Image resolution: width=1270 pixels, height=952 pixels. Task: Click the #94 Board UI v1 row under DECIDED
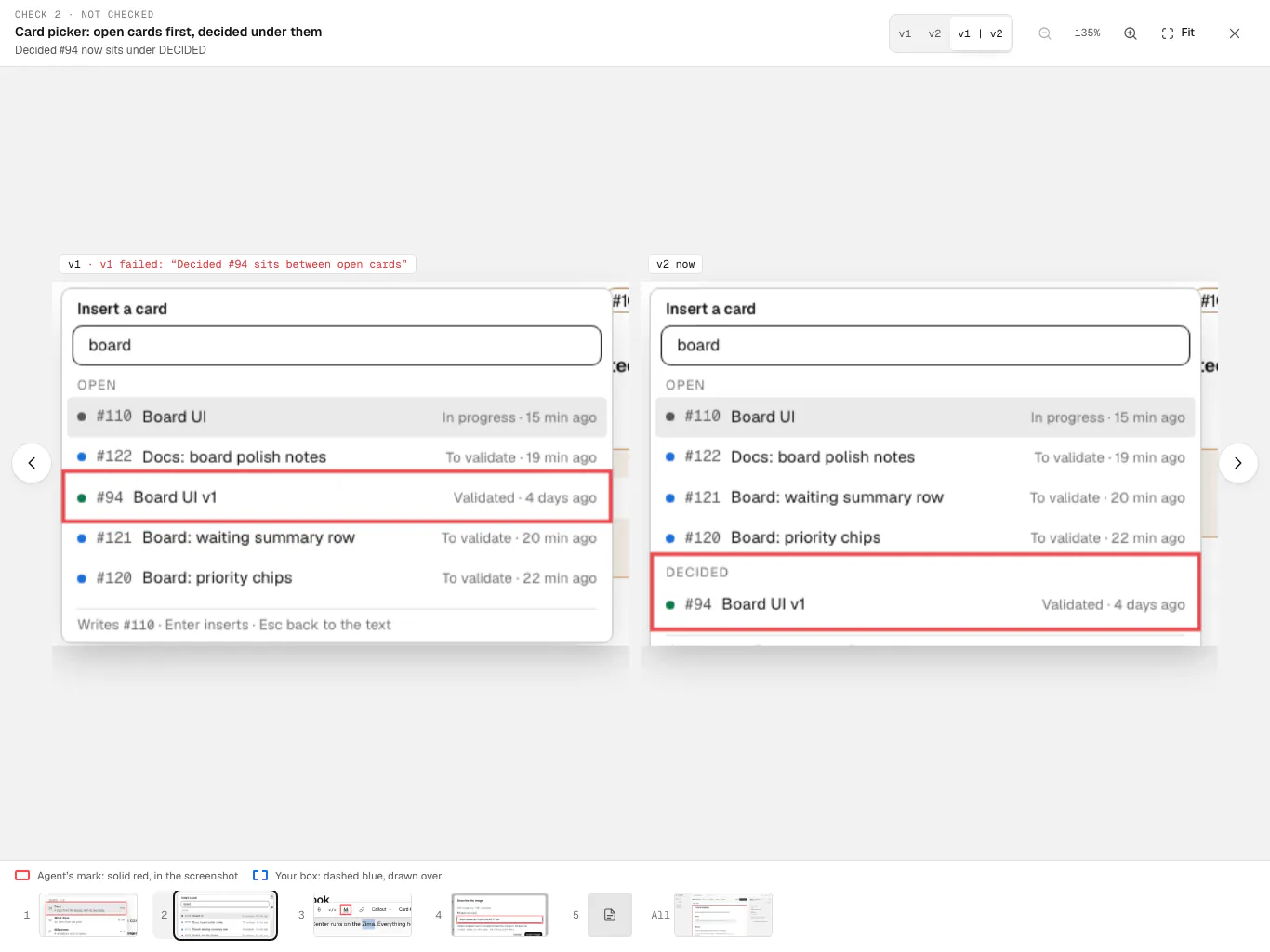[925, 604]
